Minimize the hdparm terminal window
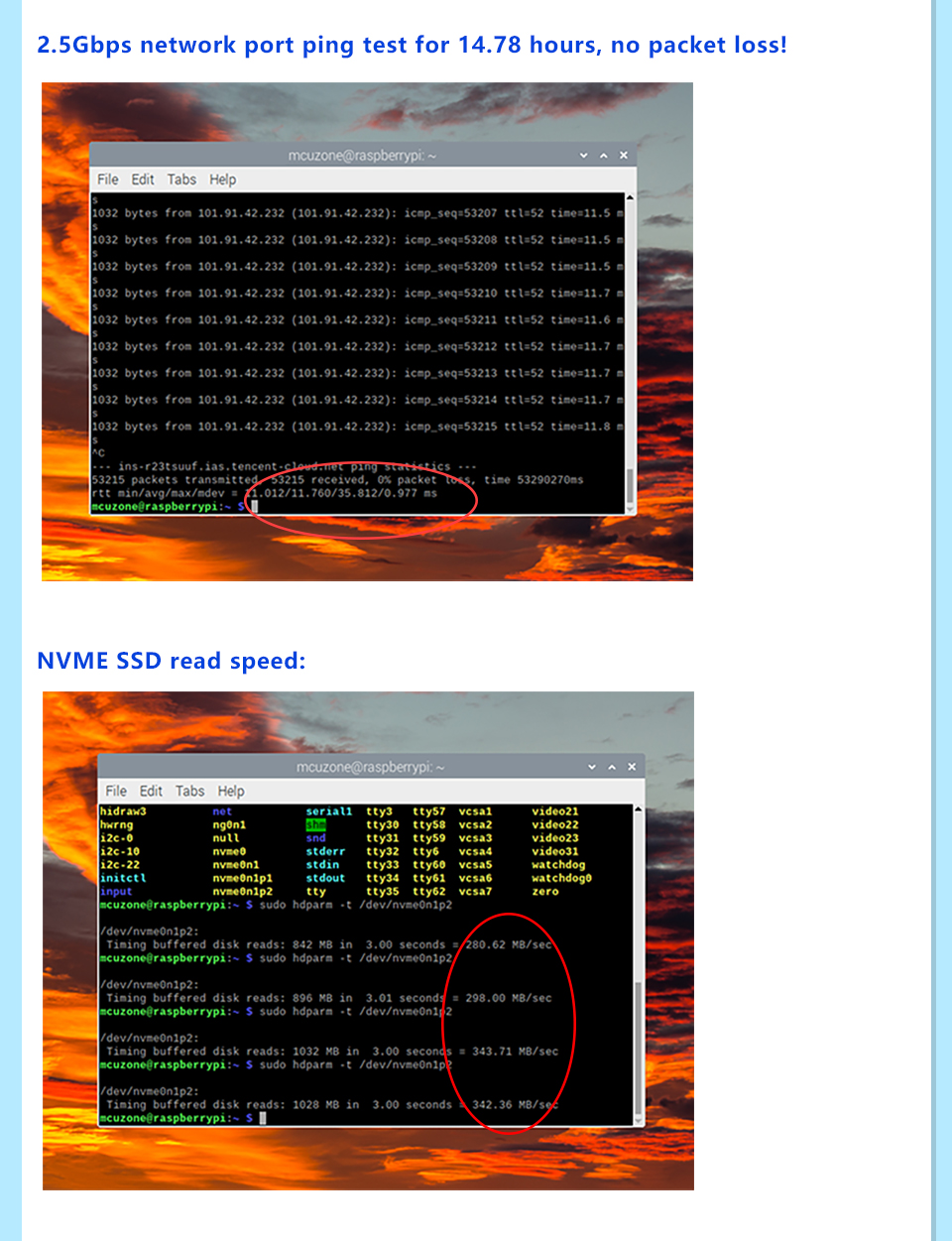The width and height of the screenshot is (952, 1241). 592,767
